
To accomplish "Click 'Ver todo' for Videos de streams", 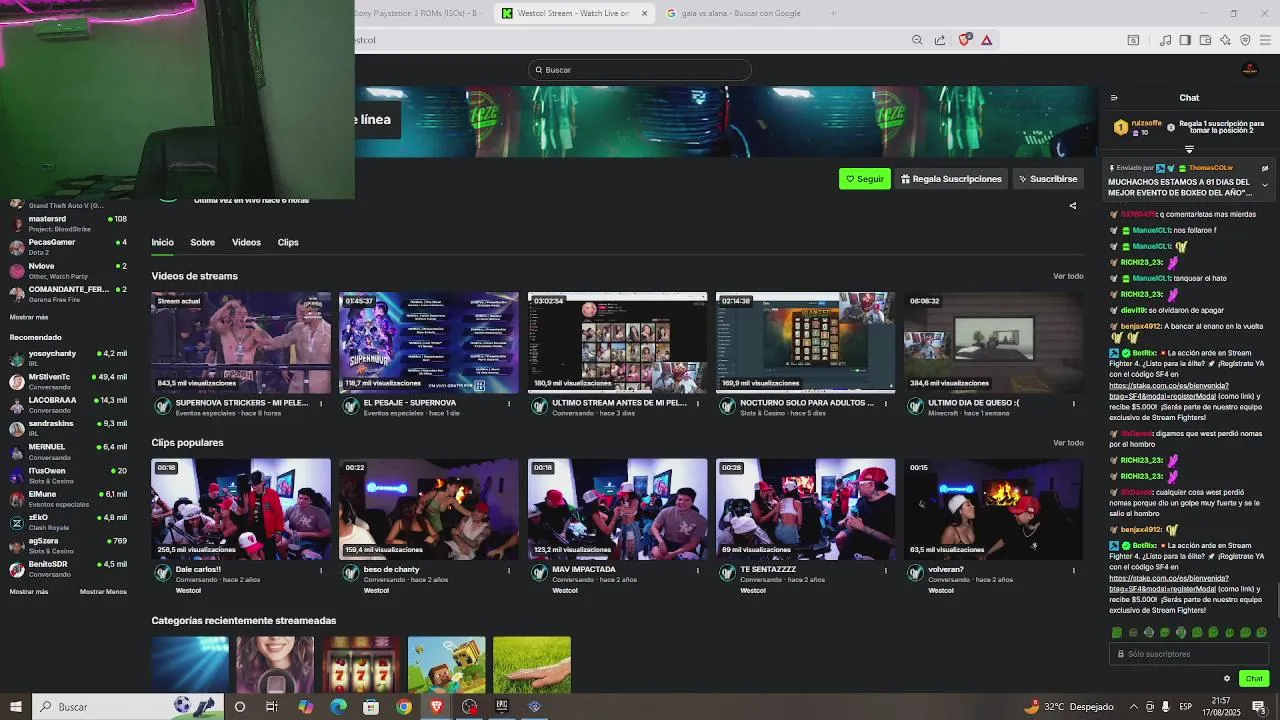I will coord(1068,276).
